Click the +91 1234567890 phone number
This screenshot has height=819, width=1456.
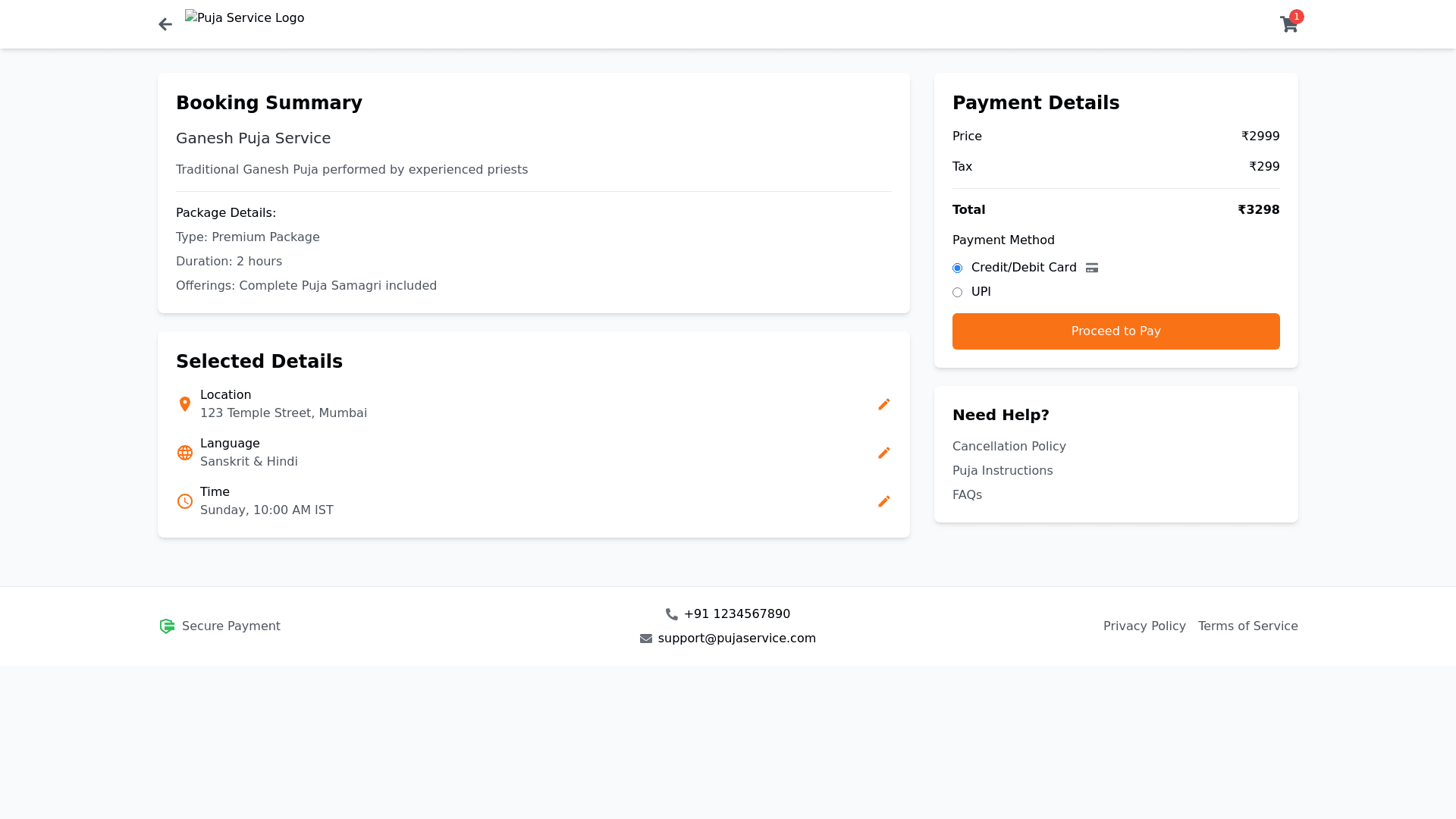click(x=736, y=614)
